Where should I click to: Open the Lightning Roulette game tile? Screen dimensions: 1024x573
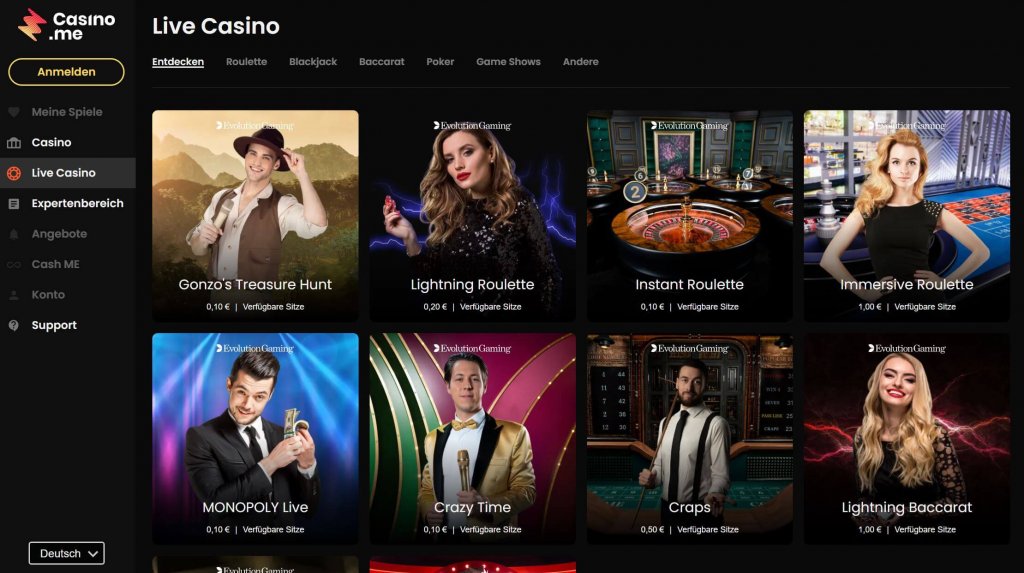click(x=472, y=215)
